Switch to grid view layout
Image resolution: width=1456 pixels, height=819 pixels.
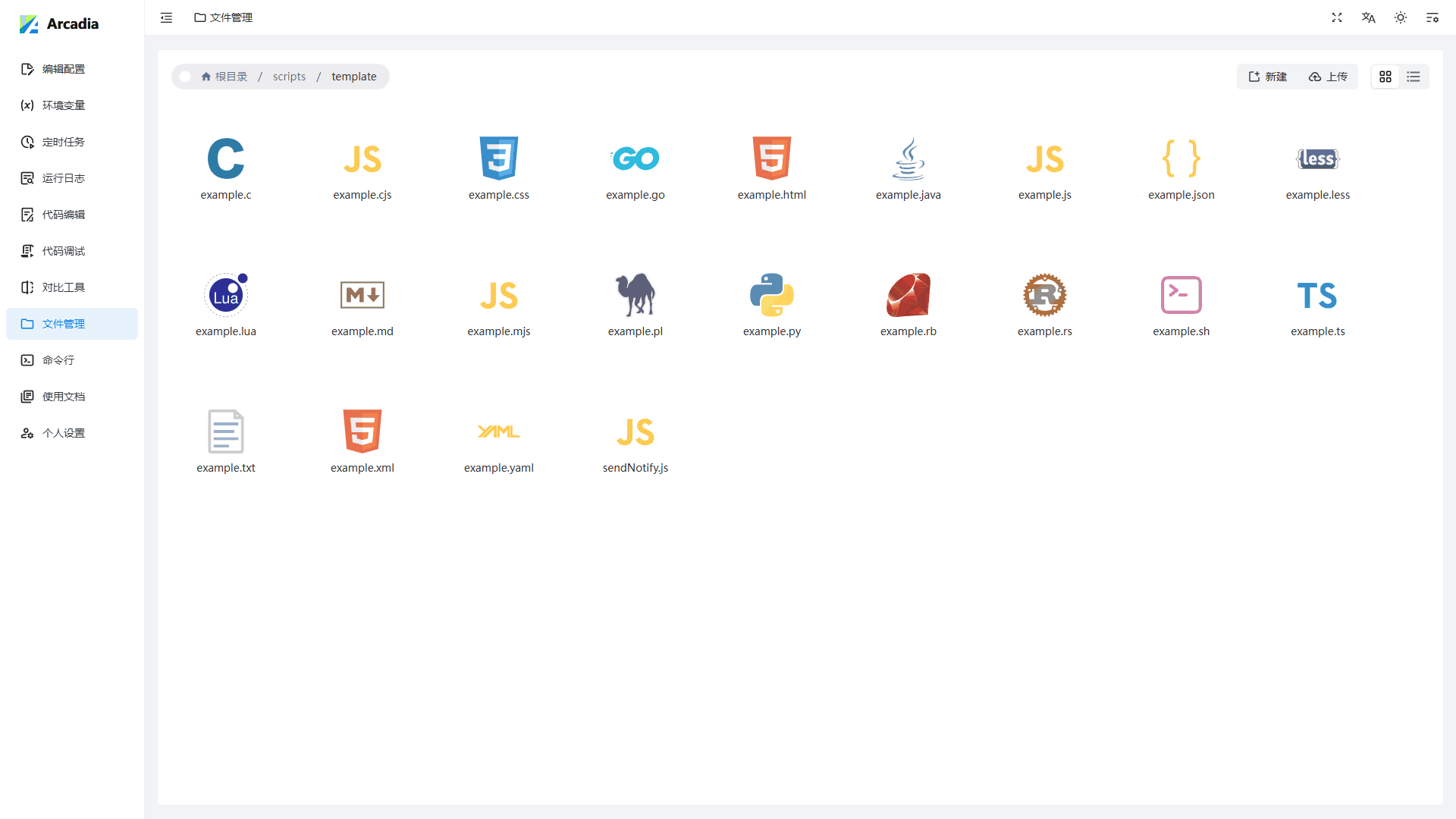pos(1385,77)
